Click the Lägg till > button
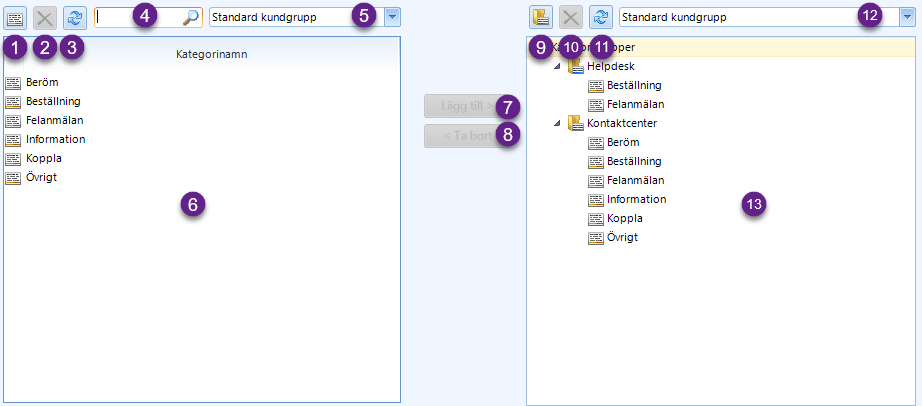This screenshot has height=406, width=922. tap(467, 106)
